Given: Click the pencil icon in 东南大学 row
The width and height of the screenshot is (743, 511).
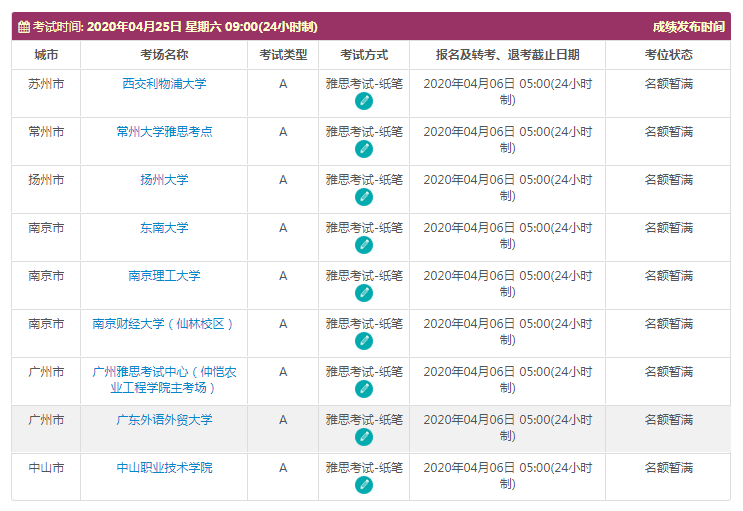Looking at the screenshot, I should (364, 245).
